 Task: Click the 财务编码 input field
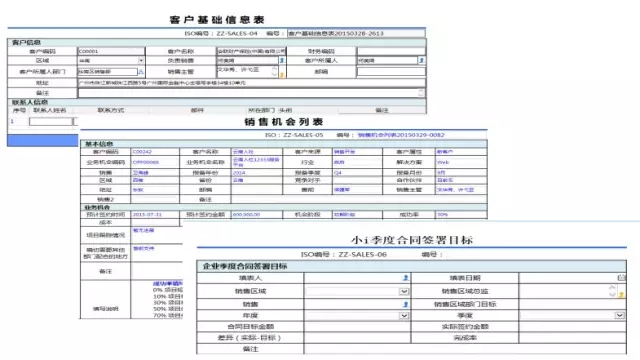(x=391, y=51)
